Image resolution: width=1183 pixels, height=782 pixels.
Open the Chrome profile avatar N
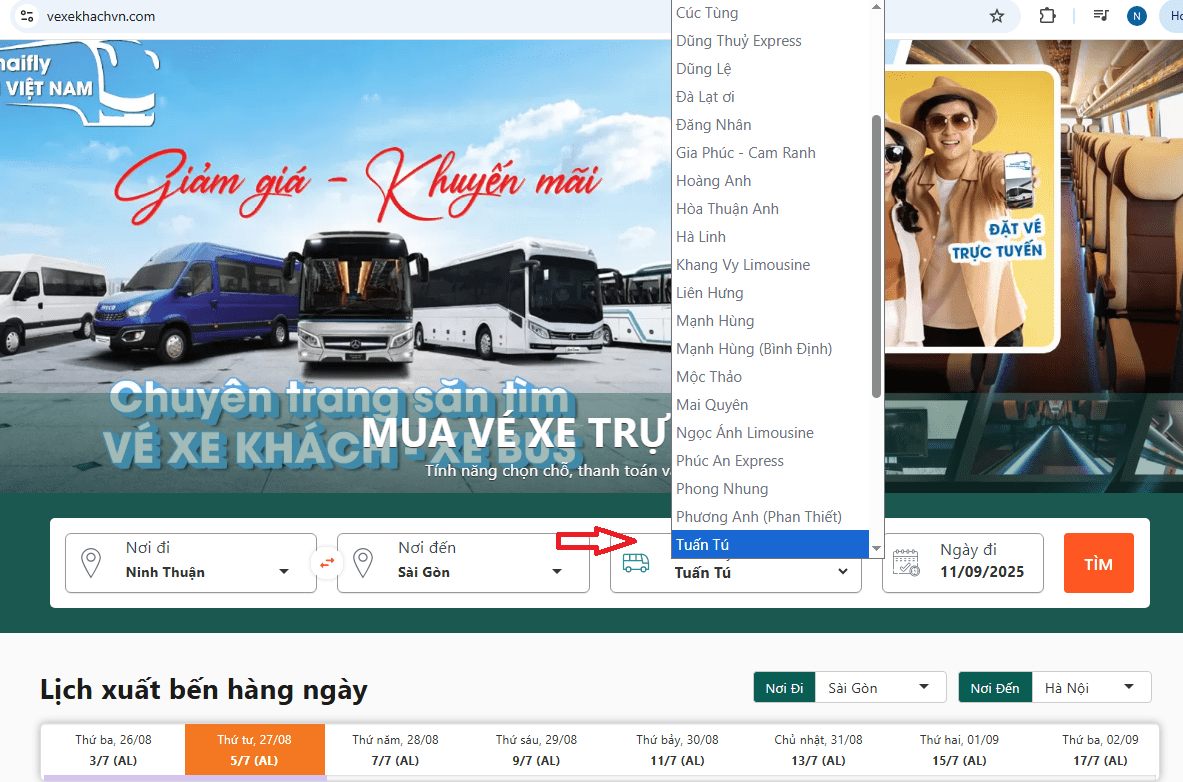[x=1136, y=16]
